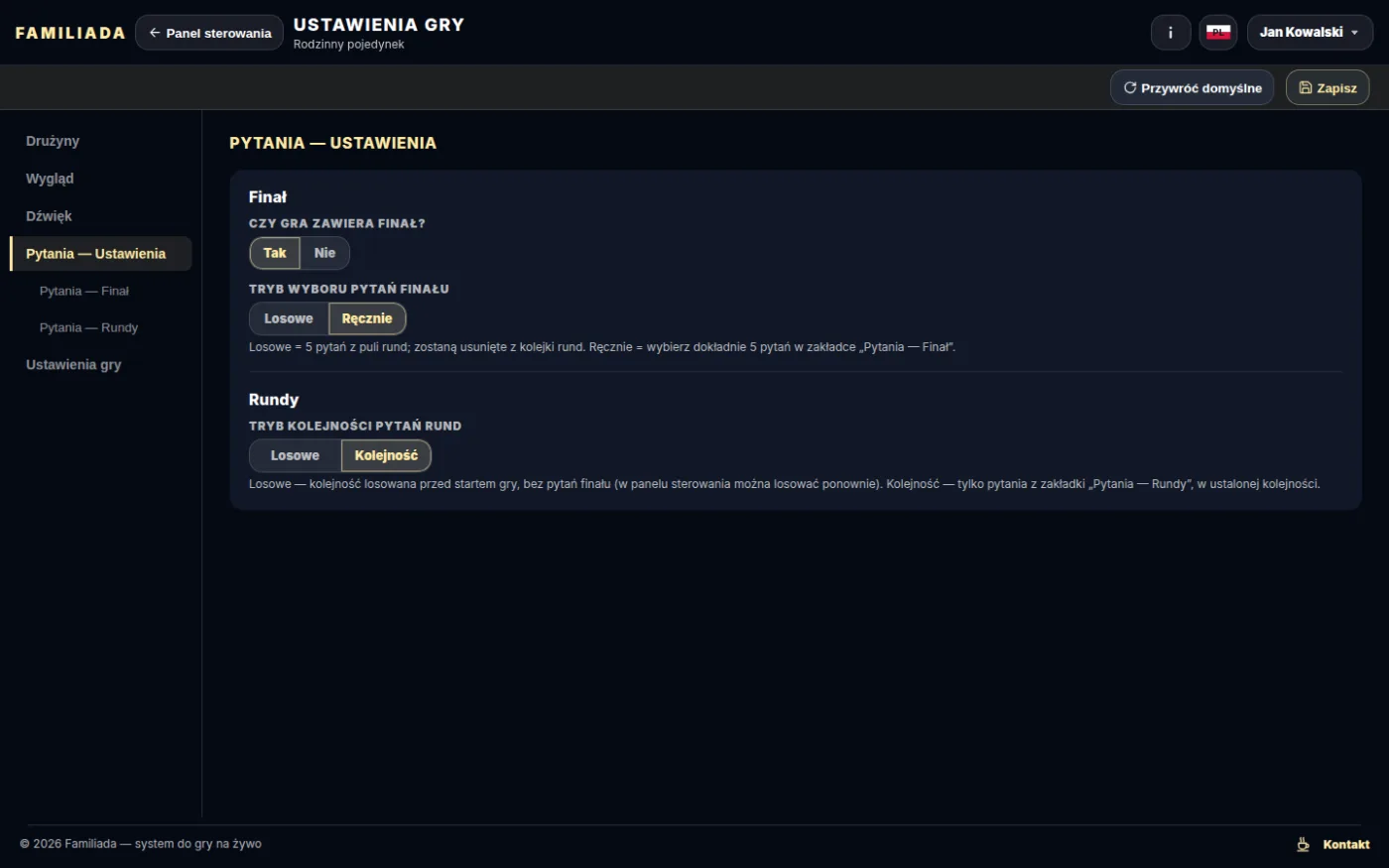
Task: Select Losowe for round question order
Action: (296, 455)
